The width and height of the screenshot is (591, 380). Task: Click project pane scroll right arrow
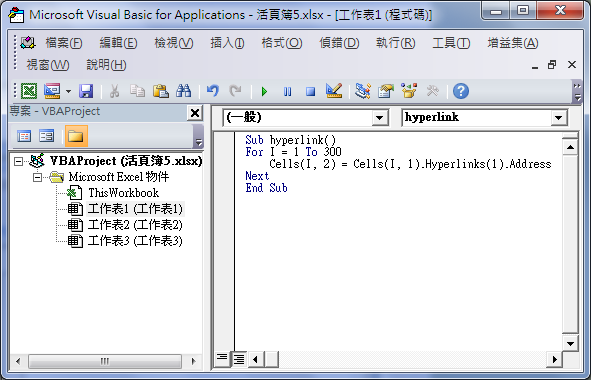pos(193,361)
